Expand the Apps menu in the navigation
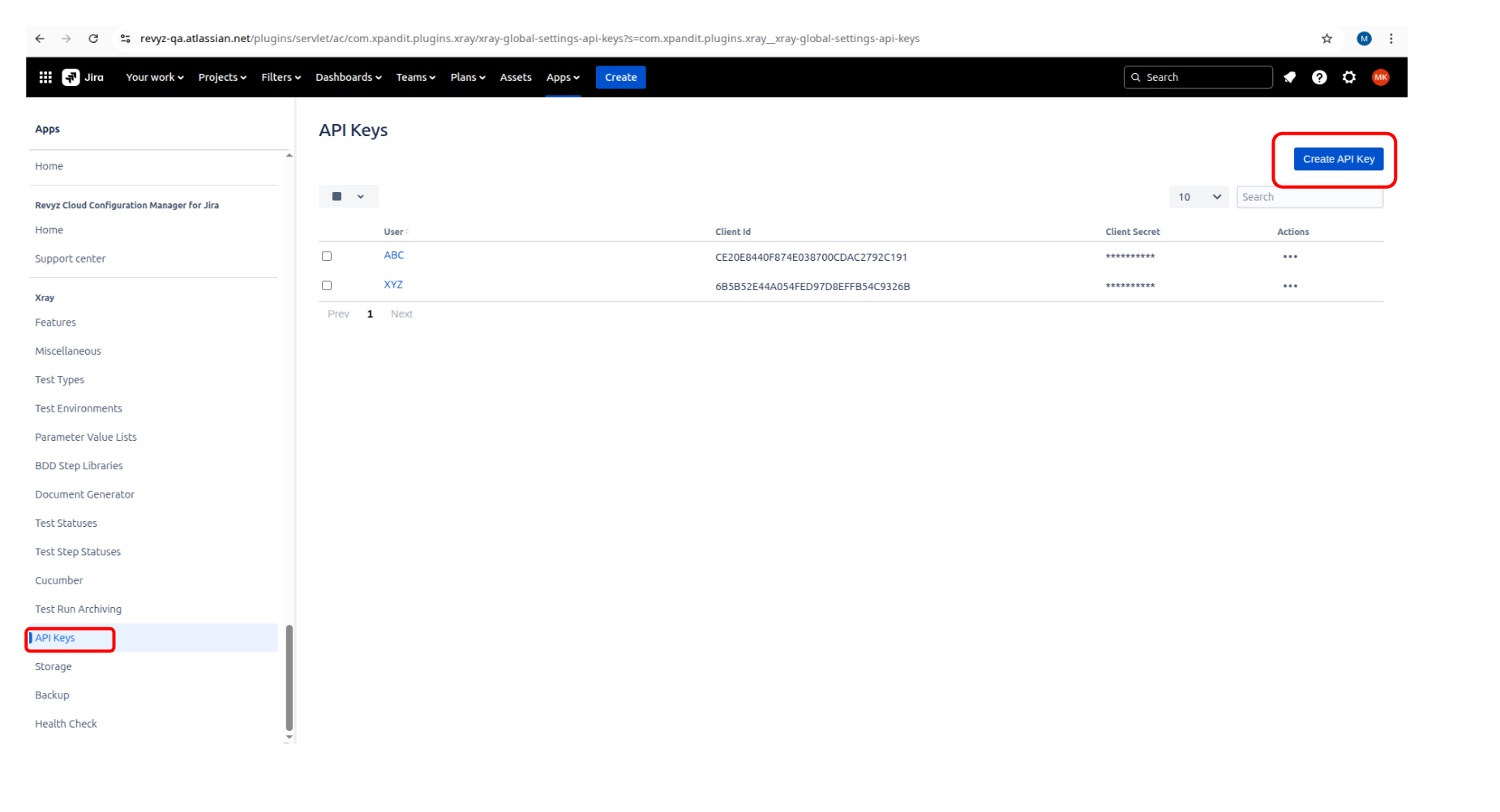1500x812 pixels. (x=563, y=77)
